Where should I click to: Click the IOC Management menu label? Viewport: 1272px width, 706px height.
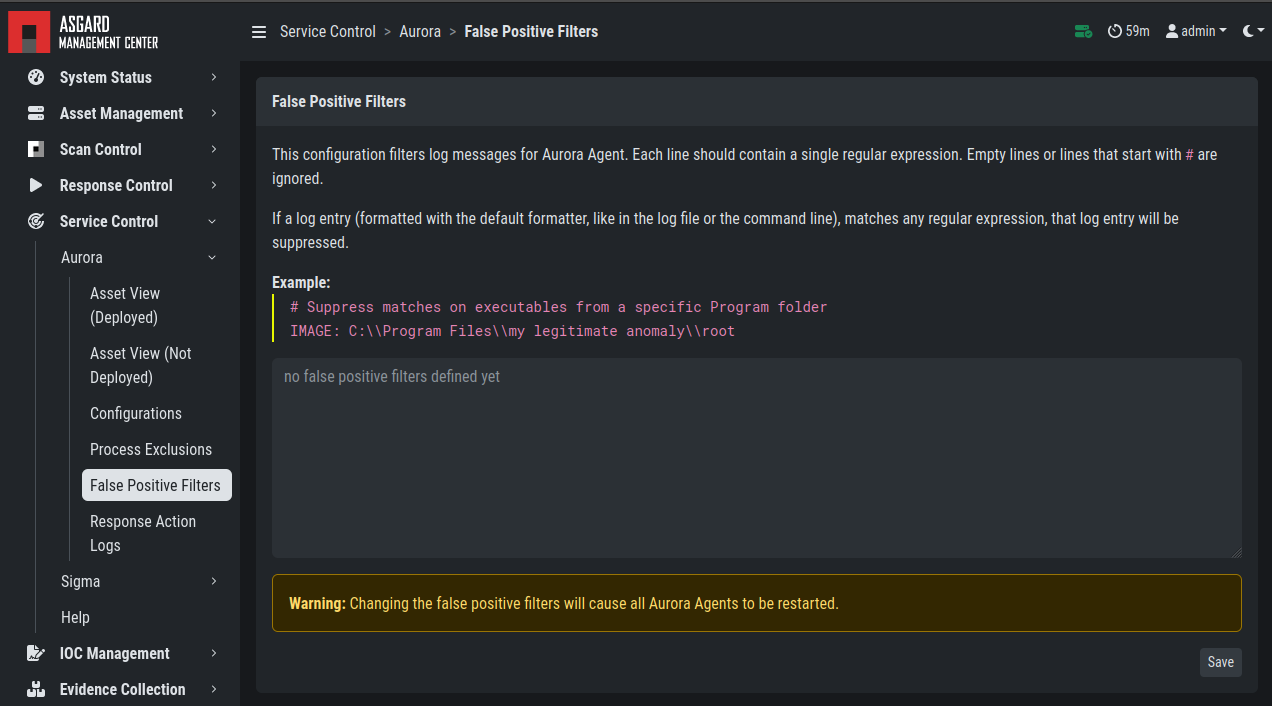(x=115, y=653)
